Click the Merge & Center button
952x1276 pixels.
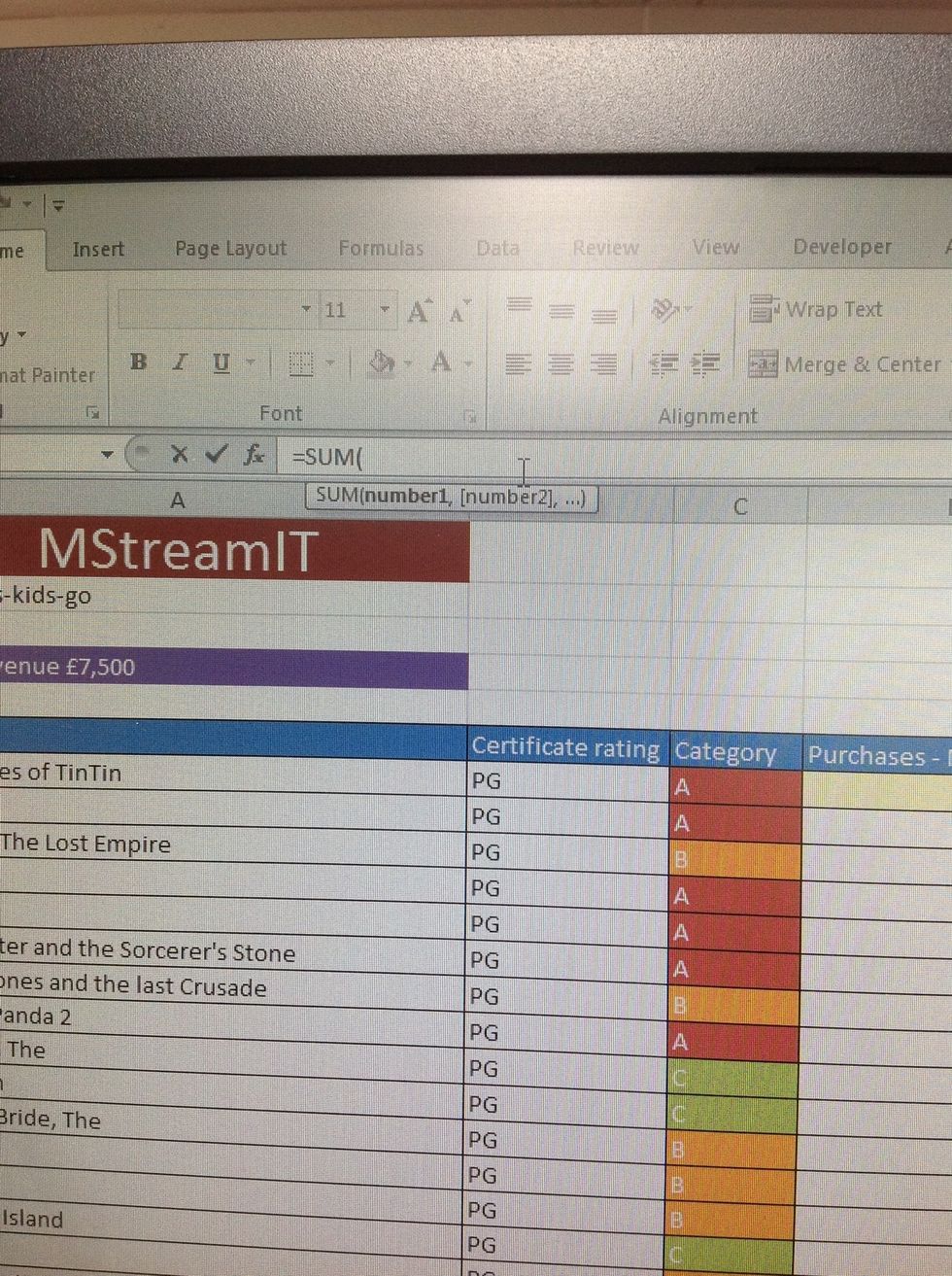click(844, 364)
